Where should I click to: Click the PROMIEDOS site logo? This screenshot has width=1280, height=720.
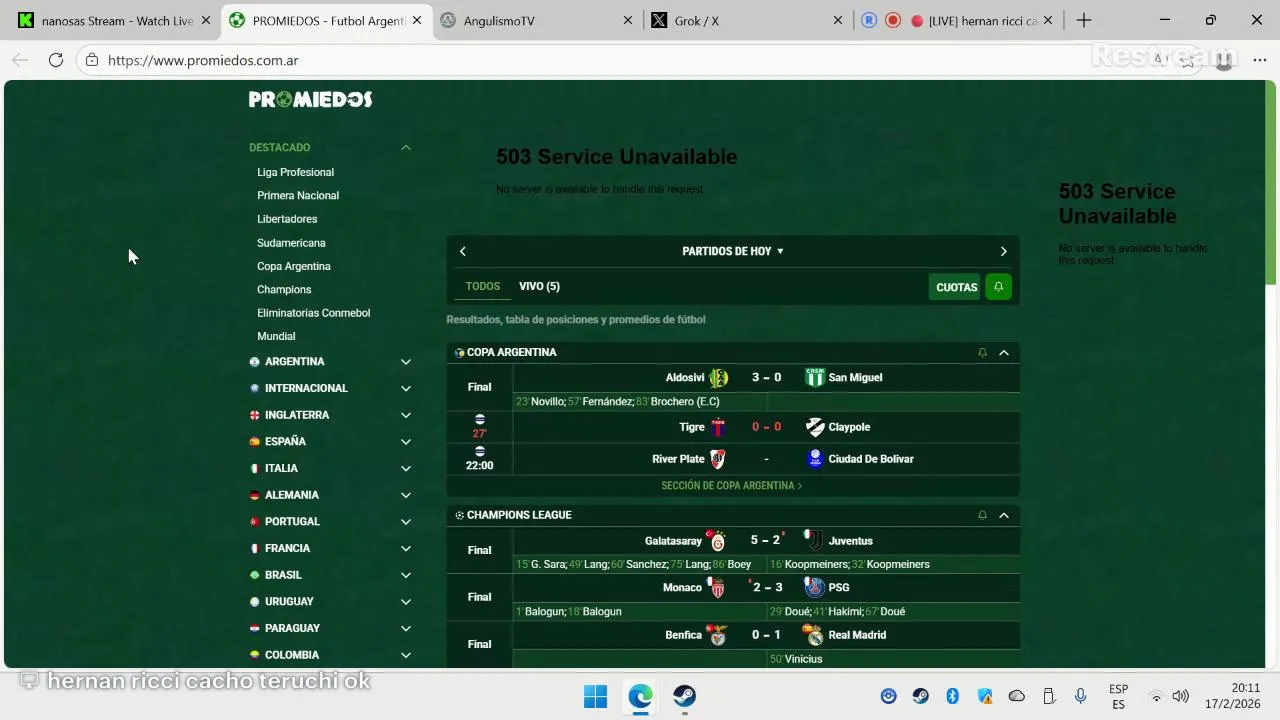click(310, 99)
